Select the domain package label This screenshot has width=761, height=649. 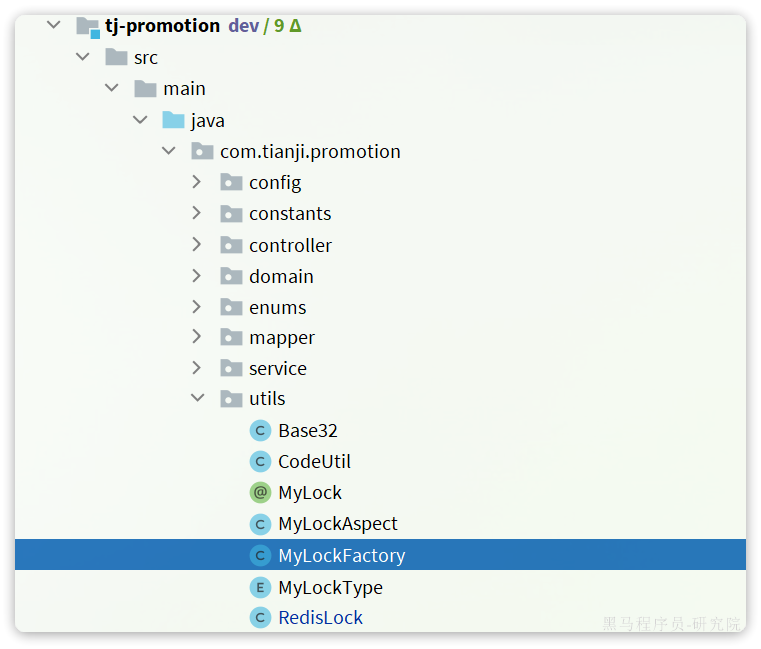click(x=281, y=277)
